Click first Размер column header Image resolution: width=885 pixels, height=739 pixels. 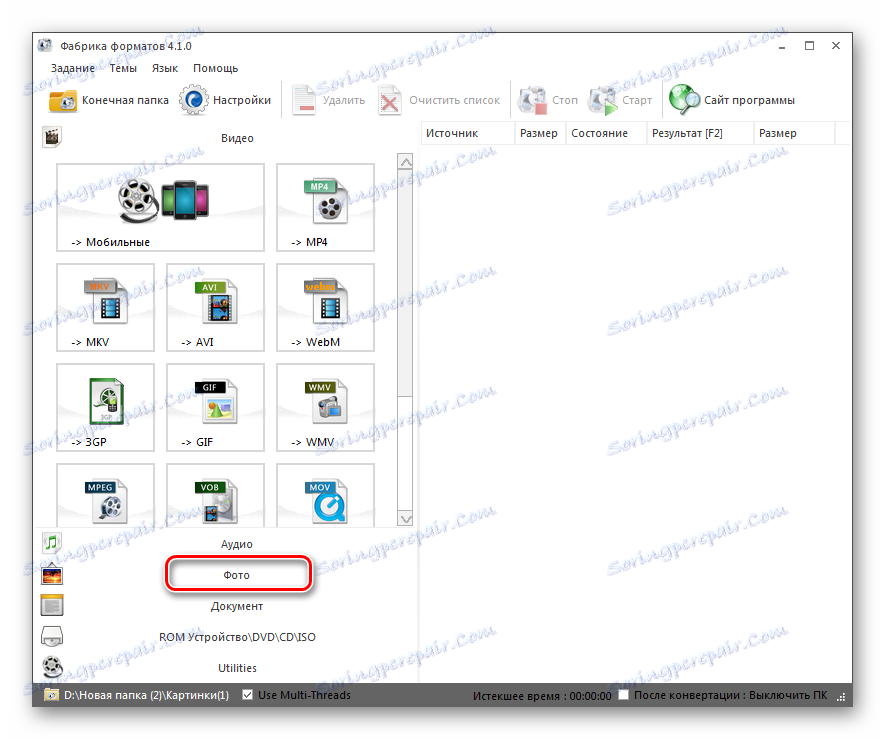click(540, 133)
